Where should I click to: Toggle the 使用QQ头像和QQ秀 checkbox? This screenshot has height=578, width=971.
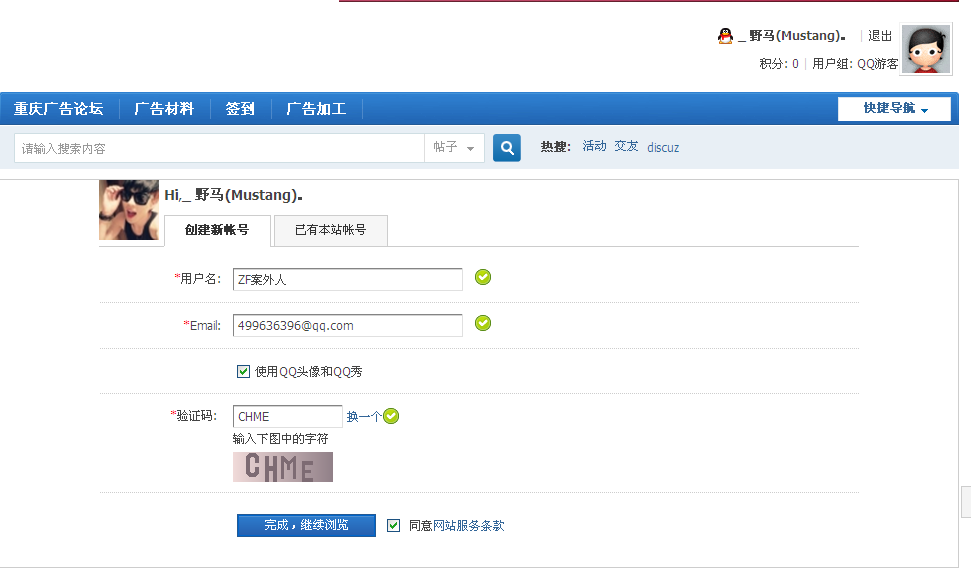point(243,372)
